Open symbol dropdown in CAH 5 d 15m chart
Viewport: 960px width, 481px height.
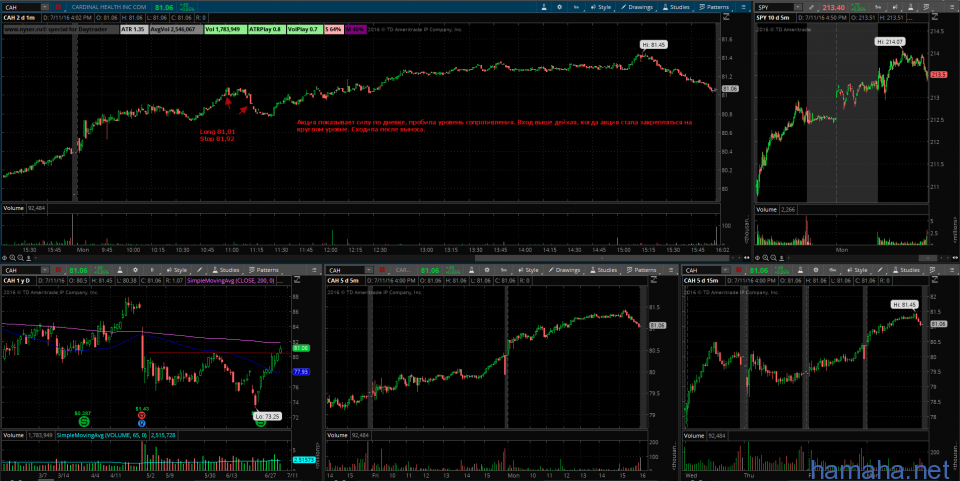click(726, 270)
